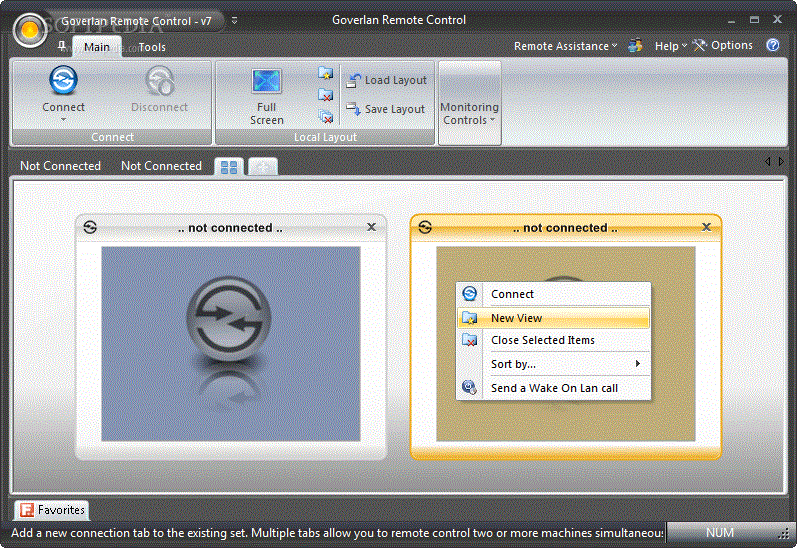Open the Help dropdown menu

pyautogui.click(x=670, y=46)
